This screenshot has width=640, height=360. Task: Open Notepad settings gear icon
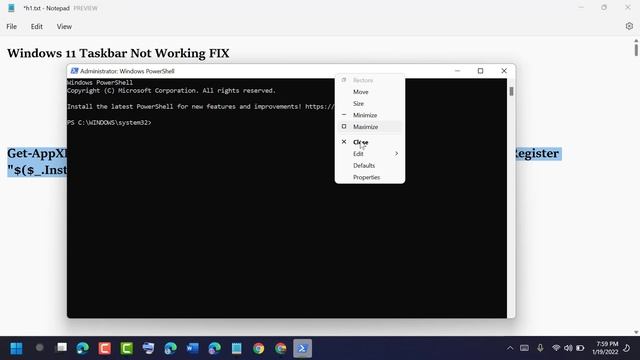[x=629, y=26]
